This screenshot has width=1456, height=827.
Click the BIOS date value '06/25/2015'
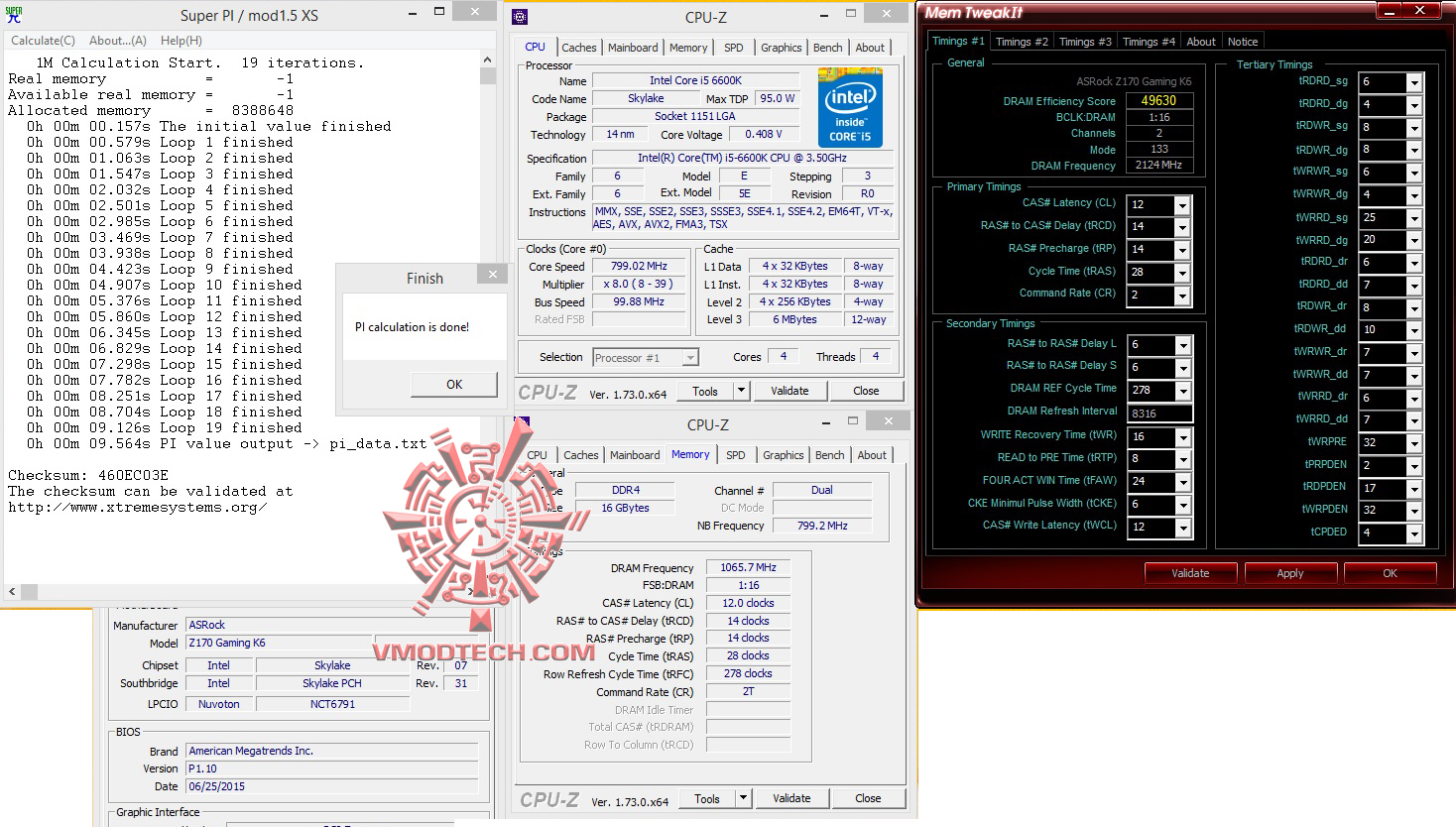[x=331, y=786]
